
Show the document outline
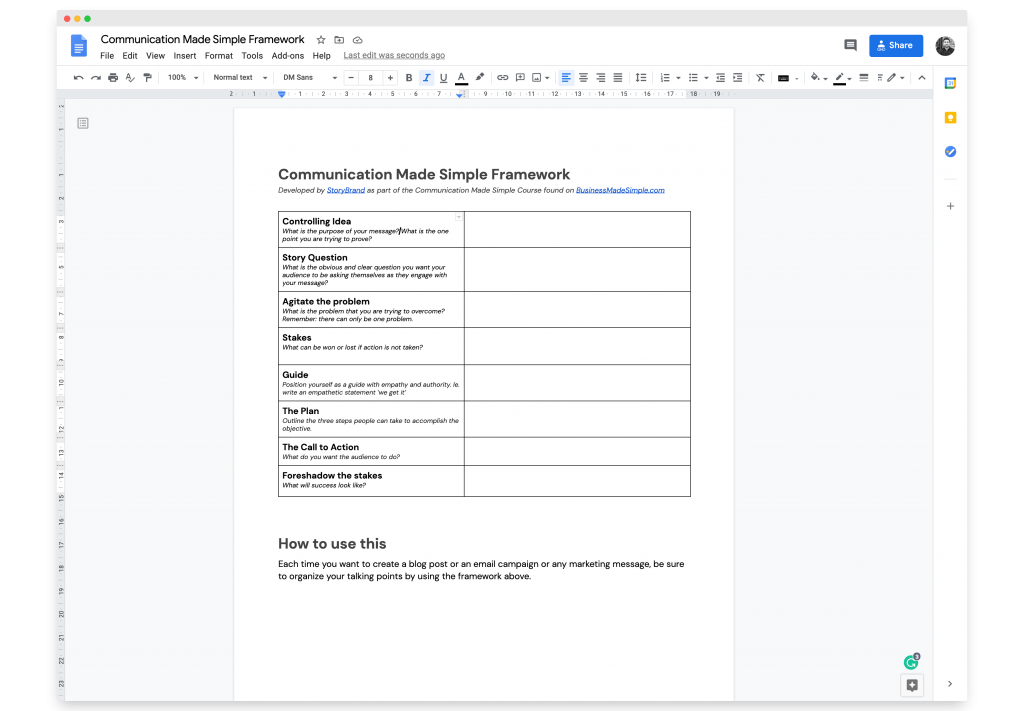pyautogui.click(x=83, y=123)
